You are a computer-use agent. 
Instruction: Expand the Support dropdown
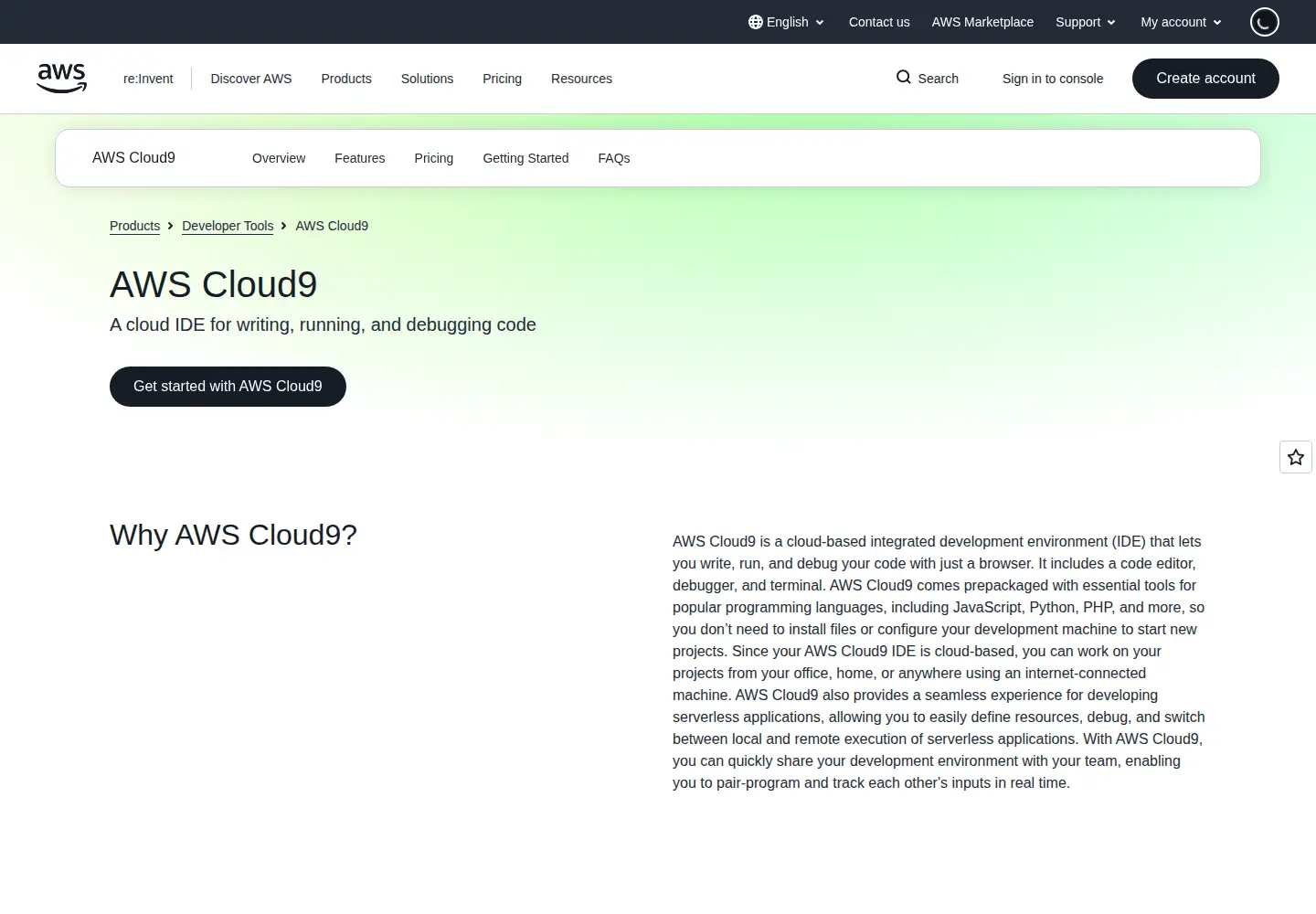(x=1086, y=22)
